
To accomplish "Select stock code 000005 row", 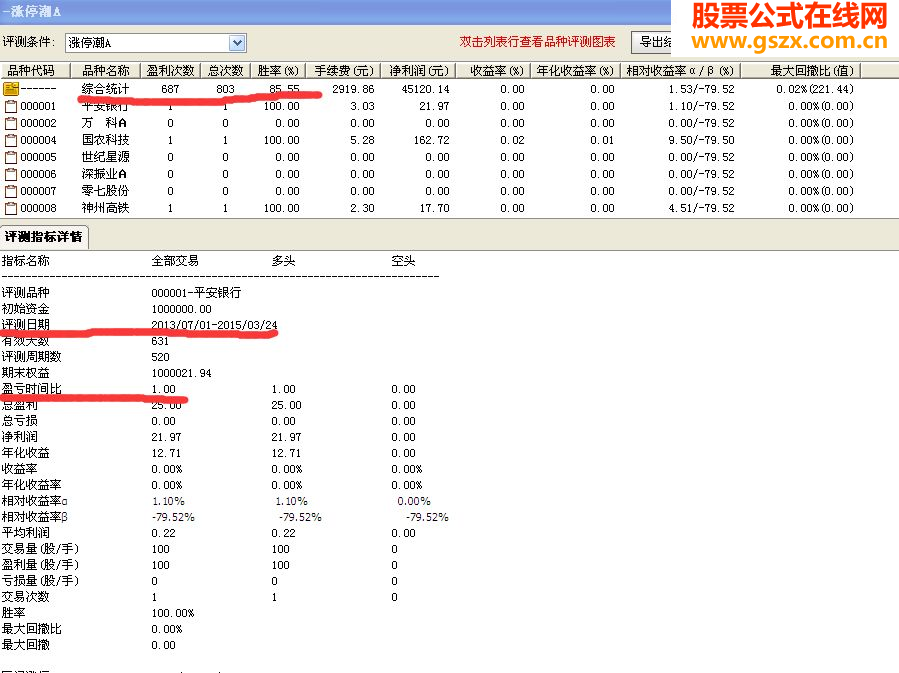I will click(38, 157).
